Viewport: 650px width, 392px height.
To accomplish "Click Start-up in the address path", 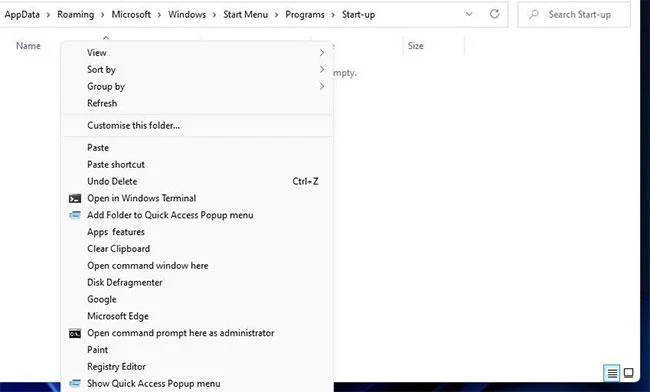I will [x=358, y=15].
